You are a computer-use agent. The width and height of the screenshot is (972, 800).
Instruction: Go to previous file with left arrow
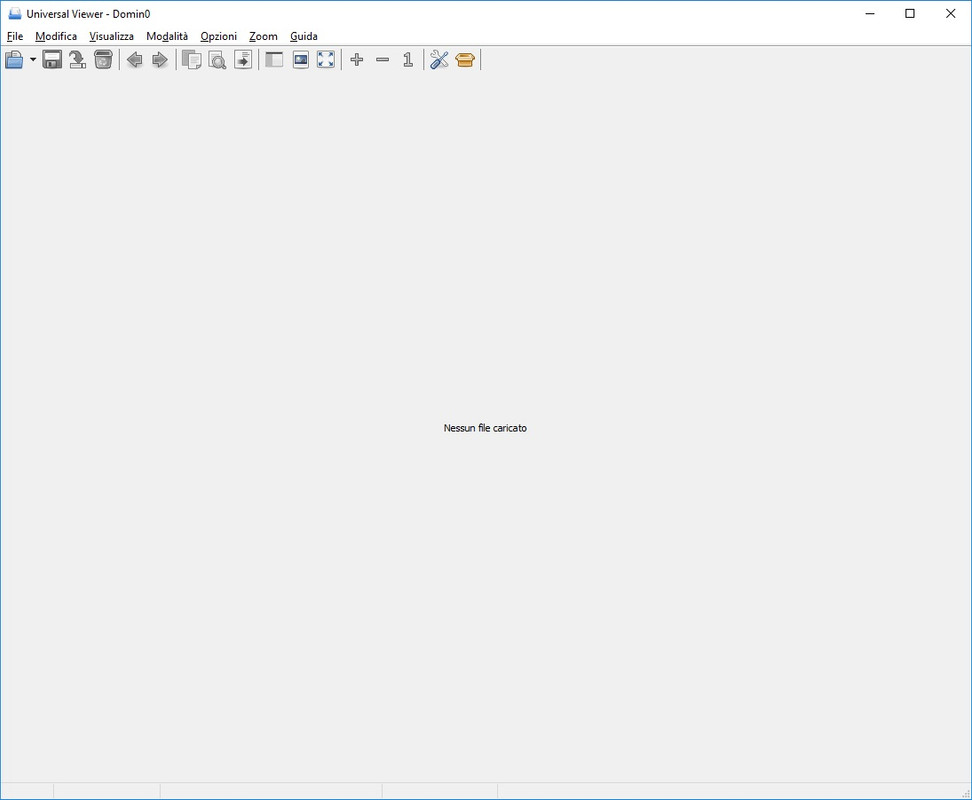tap(135, 60)
